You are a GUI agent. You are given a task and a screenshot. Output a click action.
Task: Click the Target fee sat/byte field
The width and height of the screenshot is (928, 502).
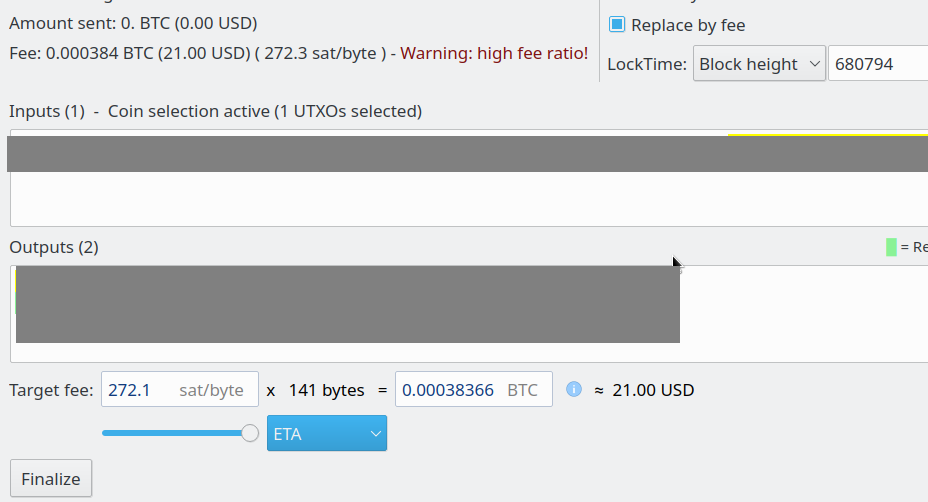179,390
